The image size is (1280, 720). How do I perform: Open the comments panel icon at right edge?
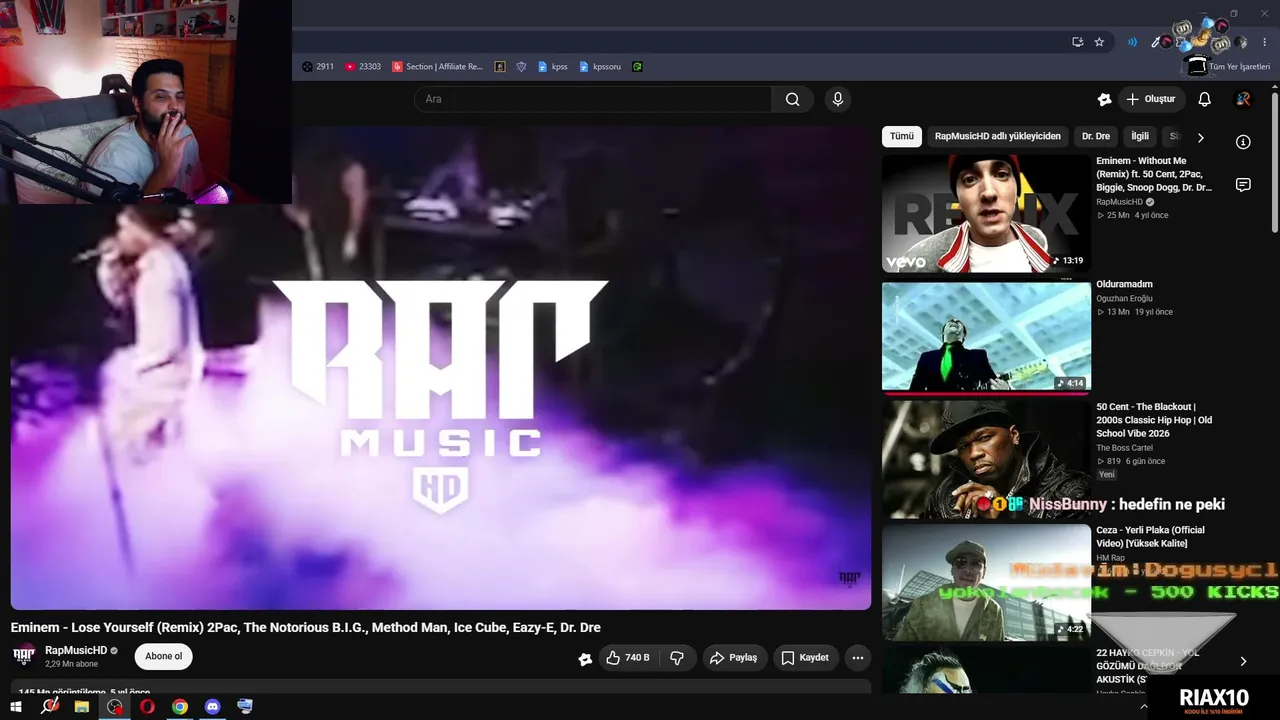tap(1243, 185)
